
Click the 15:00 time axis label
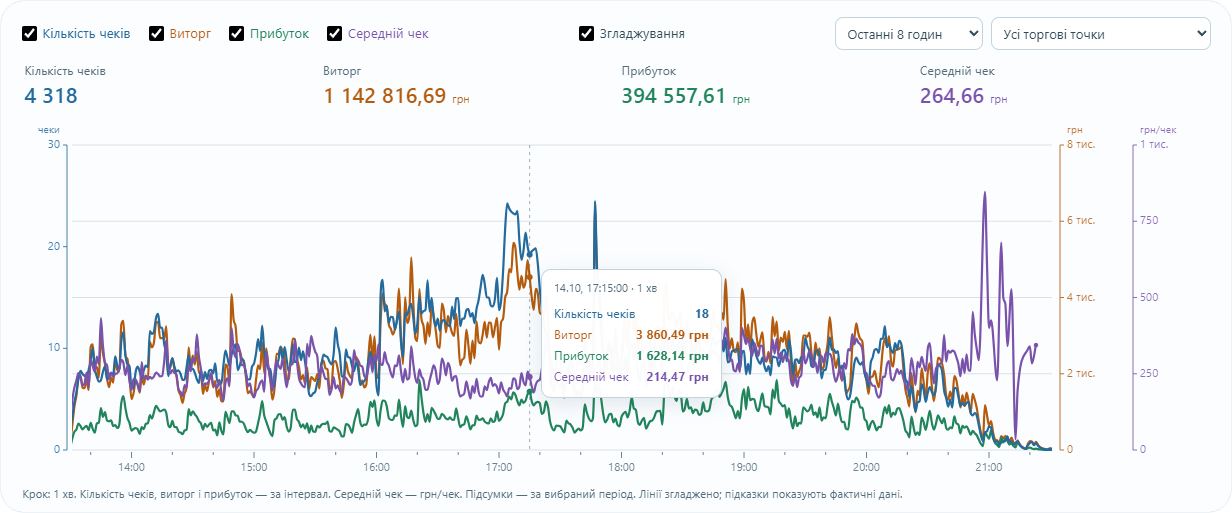254,467
